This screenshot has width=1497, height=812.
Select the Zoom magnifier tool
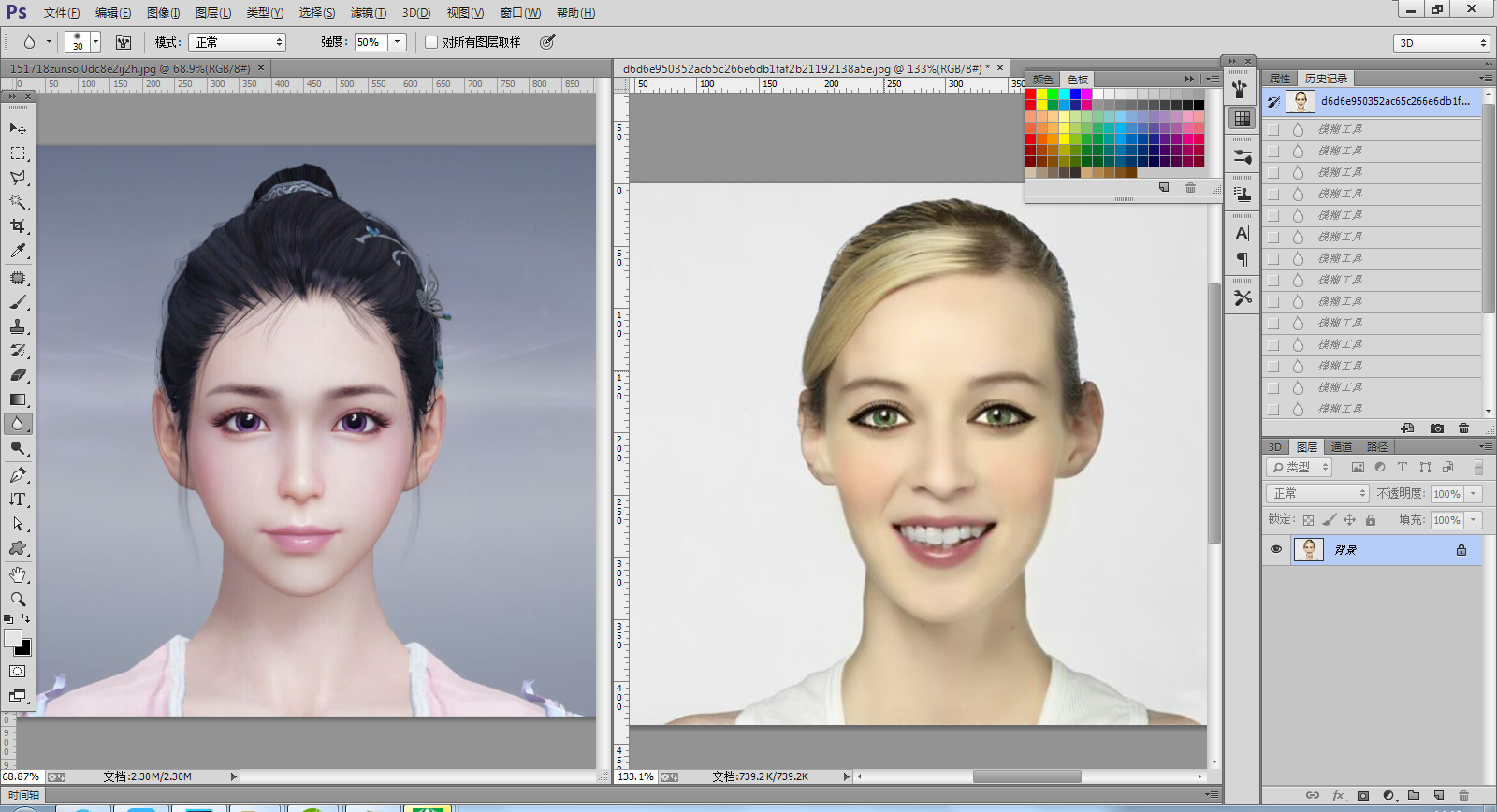pyautogui.click(x=18, y=599)
